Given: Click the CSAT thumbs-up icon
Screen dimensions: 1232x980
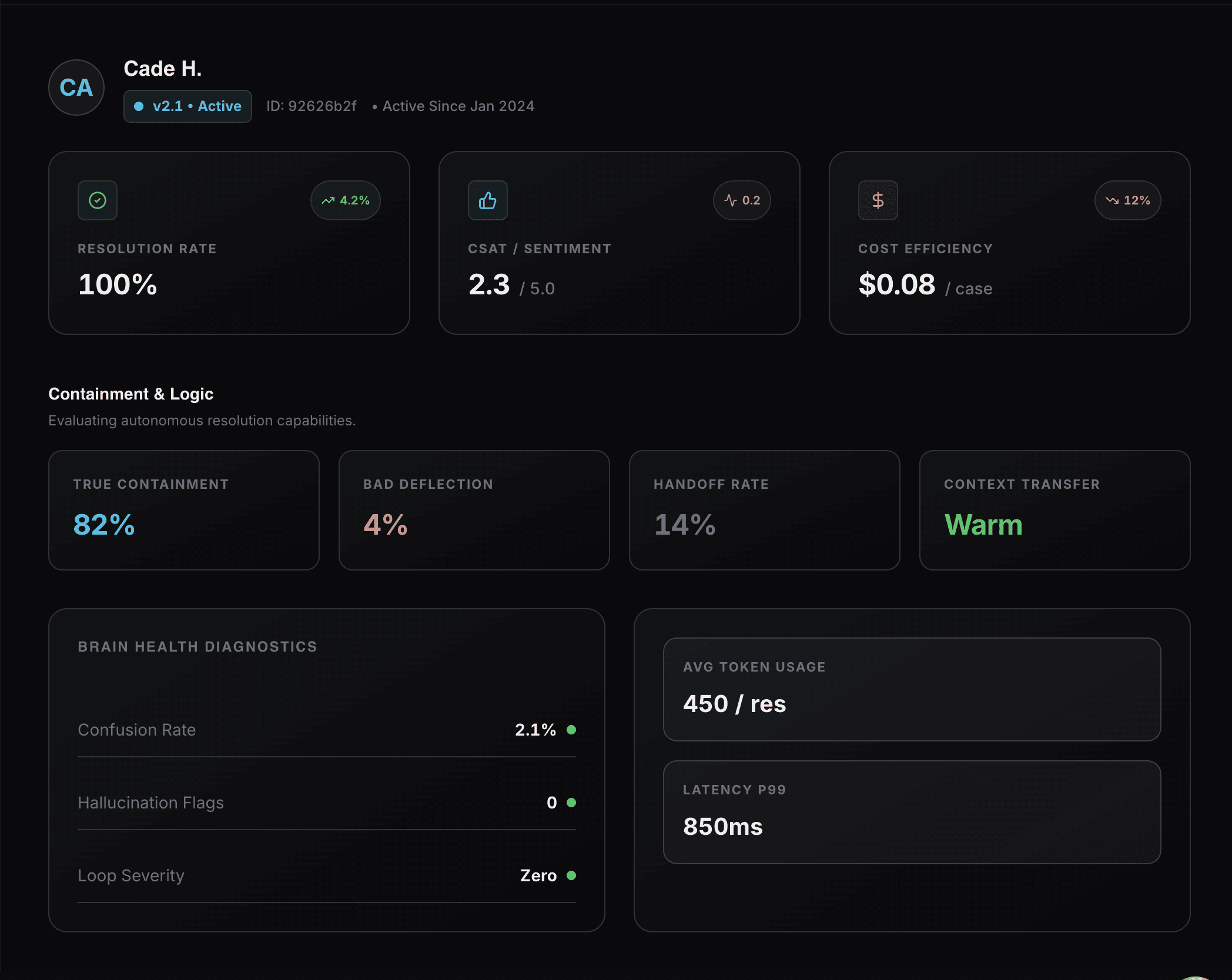Looking at the screenshot, I should (x=487, y=200).
